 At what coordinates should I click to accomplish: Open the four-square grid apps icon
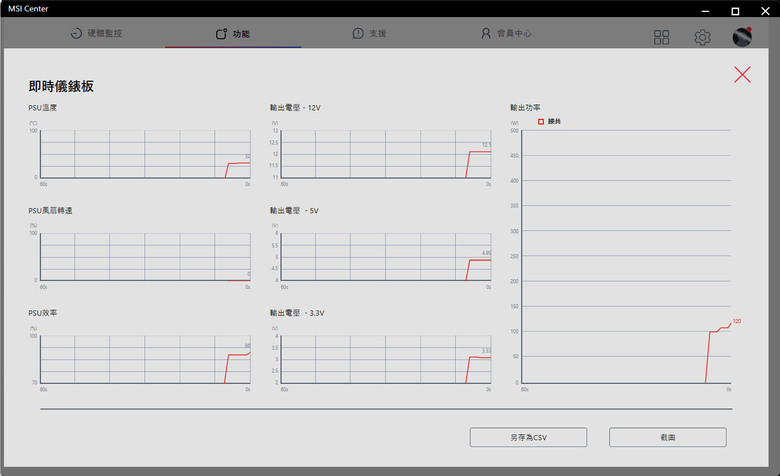coord(662,37)
